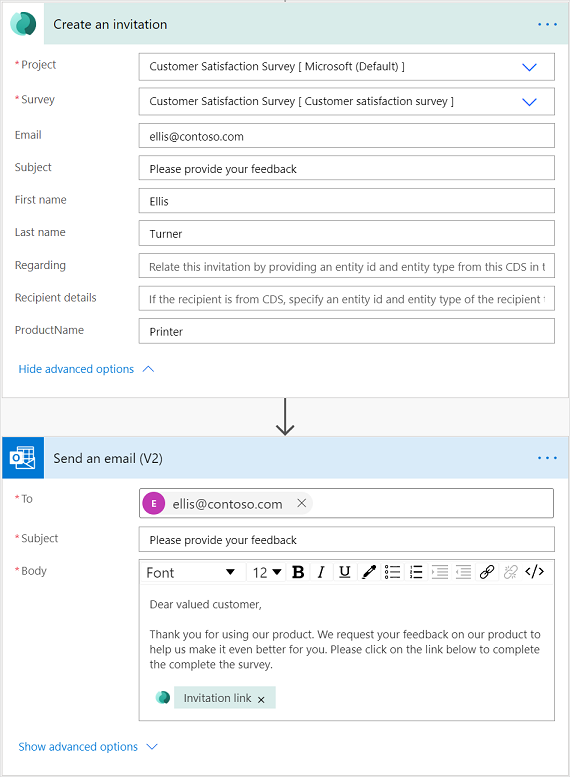Apply italic formatting in body toolbar

[321, 572]
